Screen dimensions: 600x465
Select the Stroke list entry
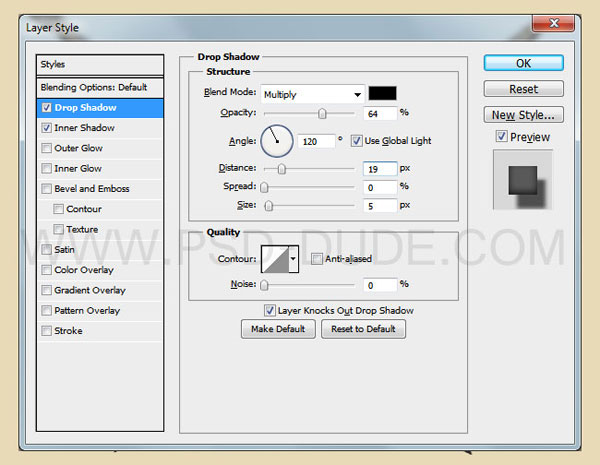[x=100, y=331]
